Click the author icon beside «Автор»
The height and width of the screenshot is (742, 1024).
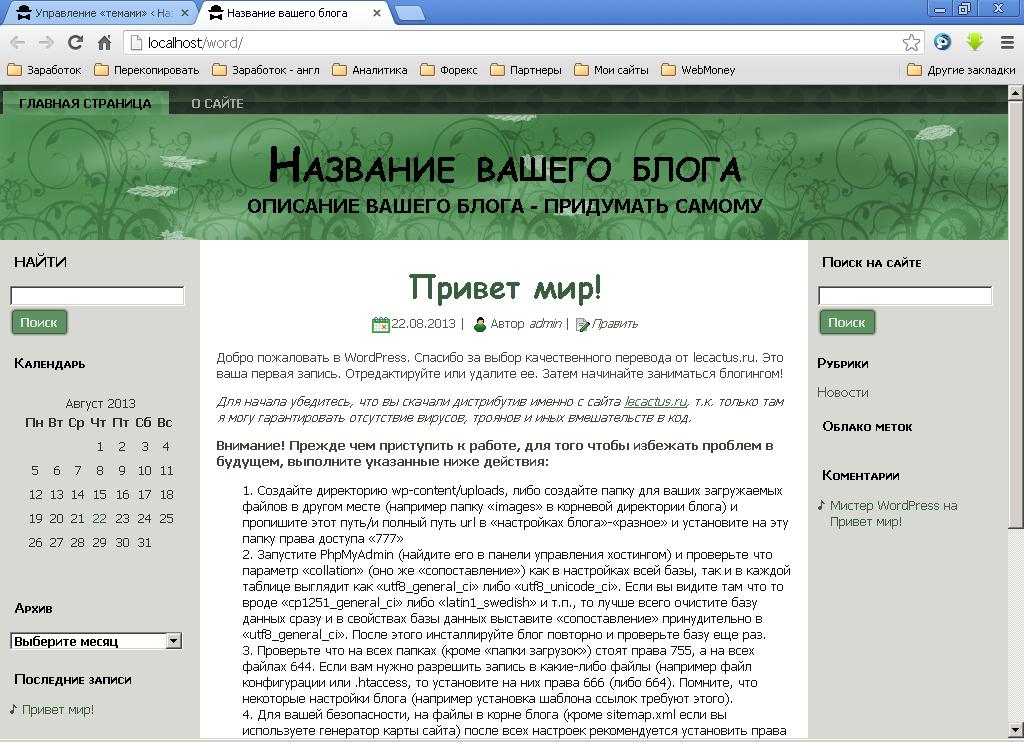(479, 324)
